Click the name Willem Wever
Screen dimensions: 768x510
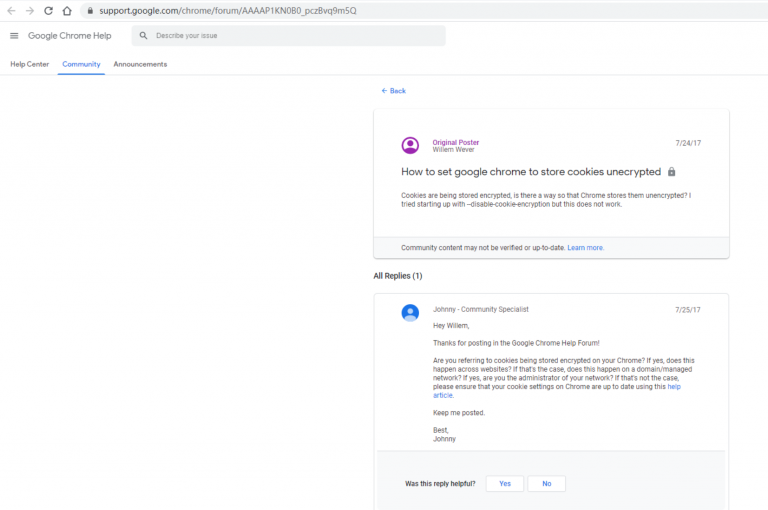click(453, 150)
